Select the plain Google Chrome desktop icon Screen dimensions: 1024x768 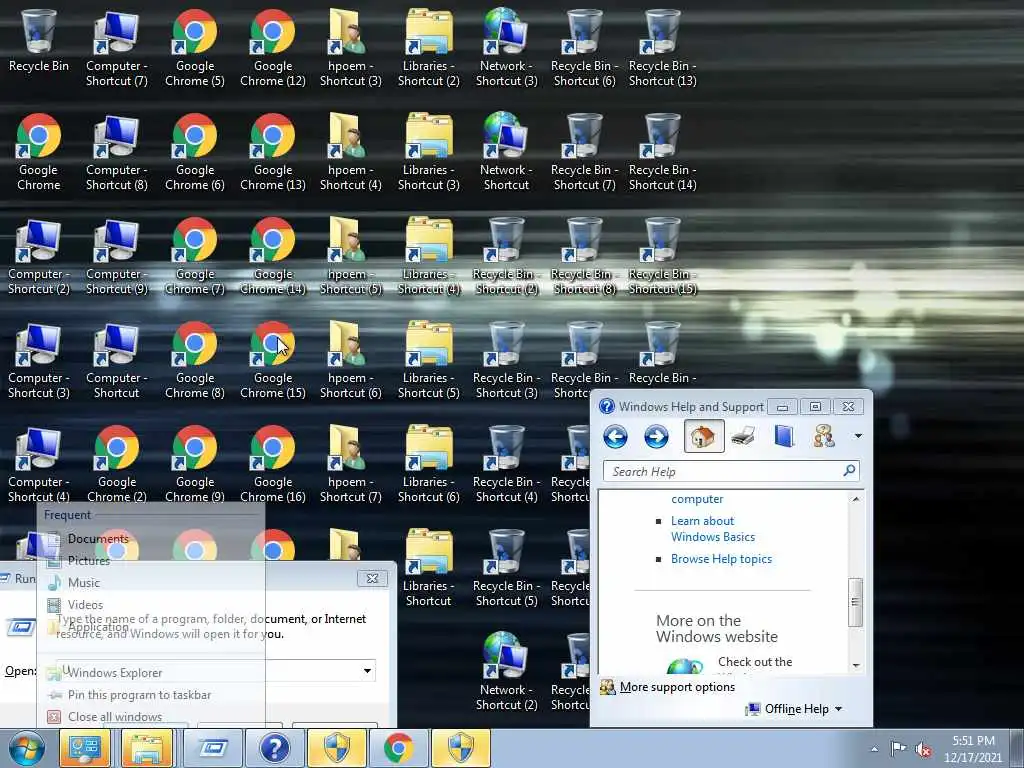click(39, 152)
